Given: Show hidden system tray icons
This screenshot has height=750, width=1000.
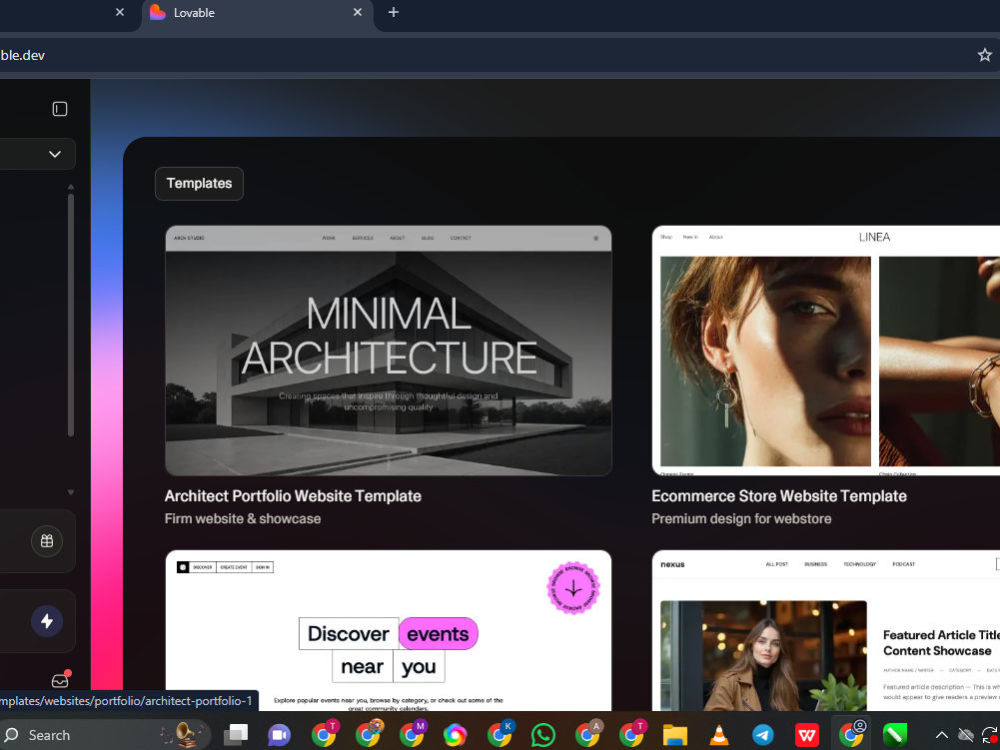Looking at the screenshot, I should pos(941,735).
